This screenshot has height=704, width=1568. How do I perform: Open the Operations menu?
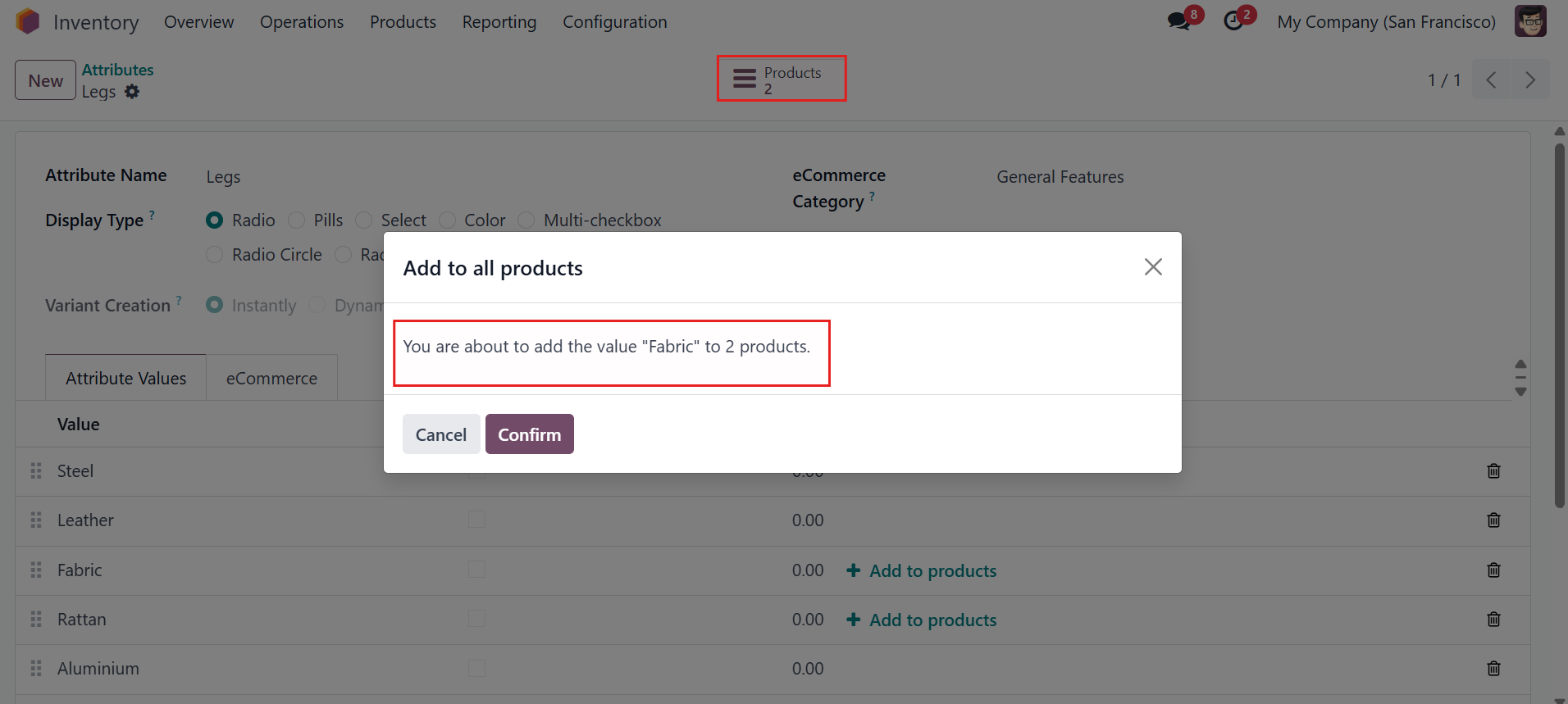[302, 22]
